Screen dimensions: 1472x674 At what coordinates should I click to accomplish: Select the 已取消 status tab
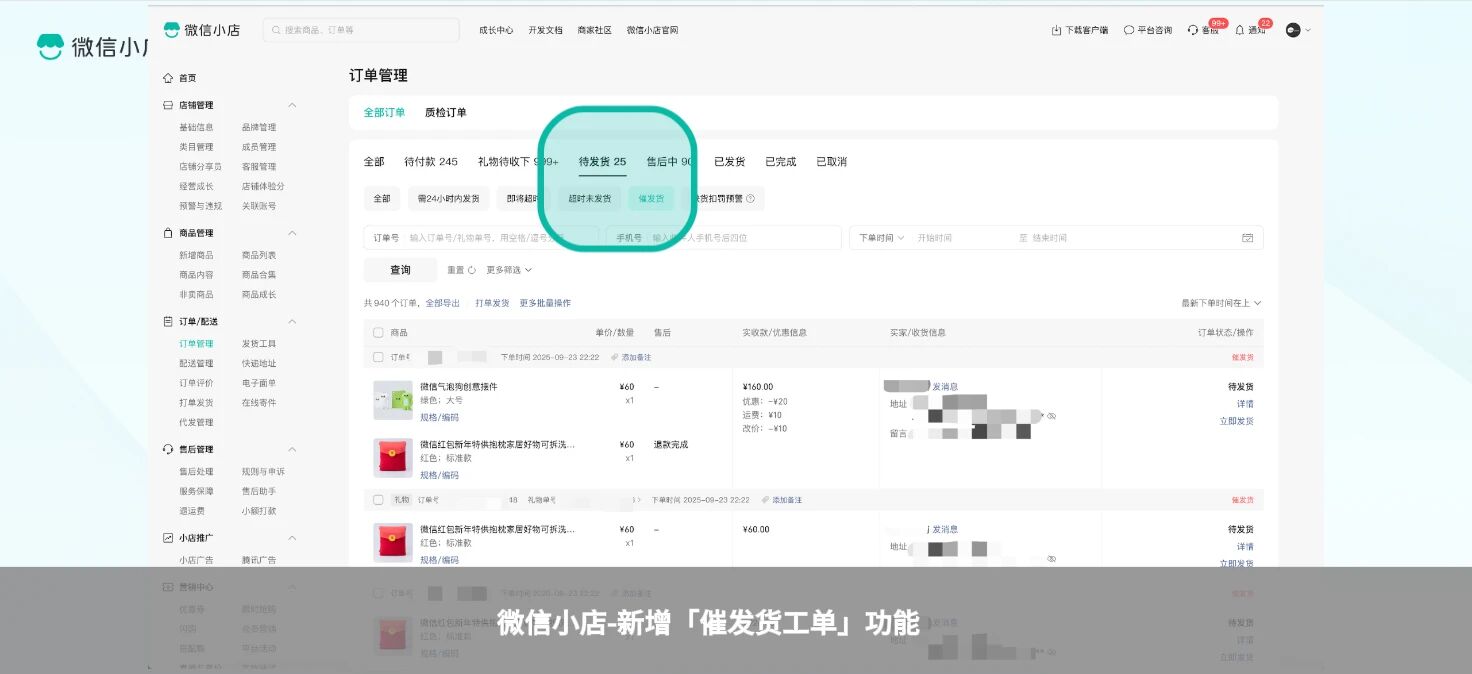click(x=832, y=162)
